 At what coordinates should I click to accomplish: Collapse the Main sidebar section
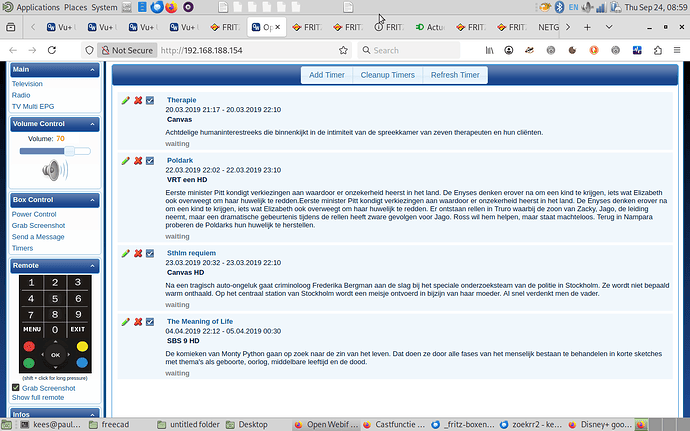coord(92,70)
